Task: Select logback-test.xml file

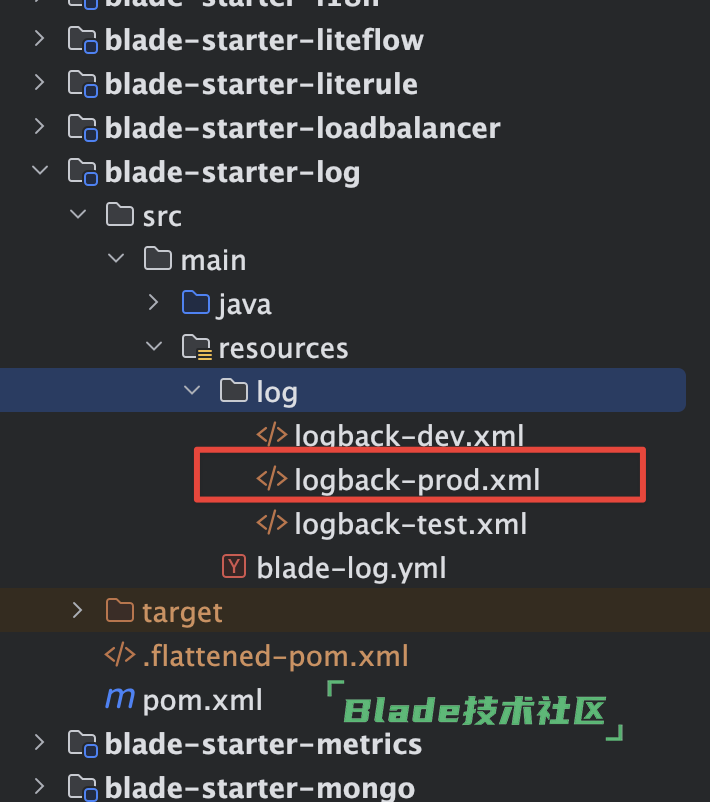Action: 410,524
